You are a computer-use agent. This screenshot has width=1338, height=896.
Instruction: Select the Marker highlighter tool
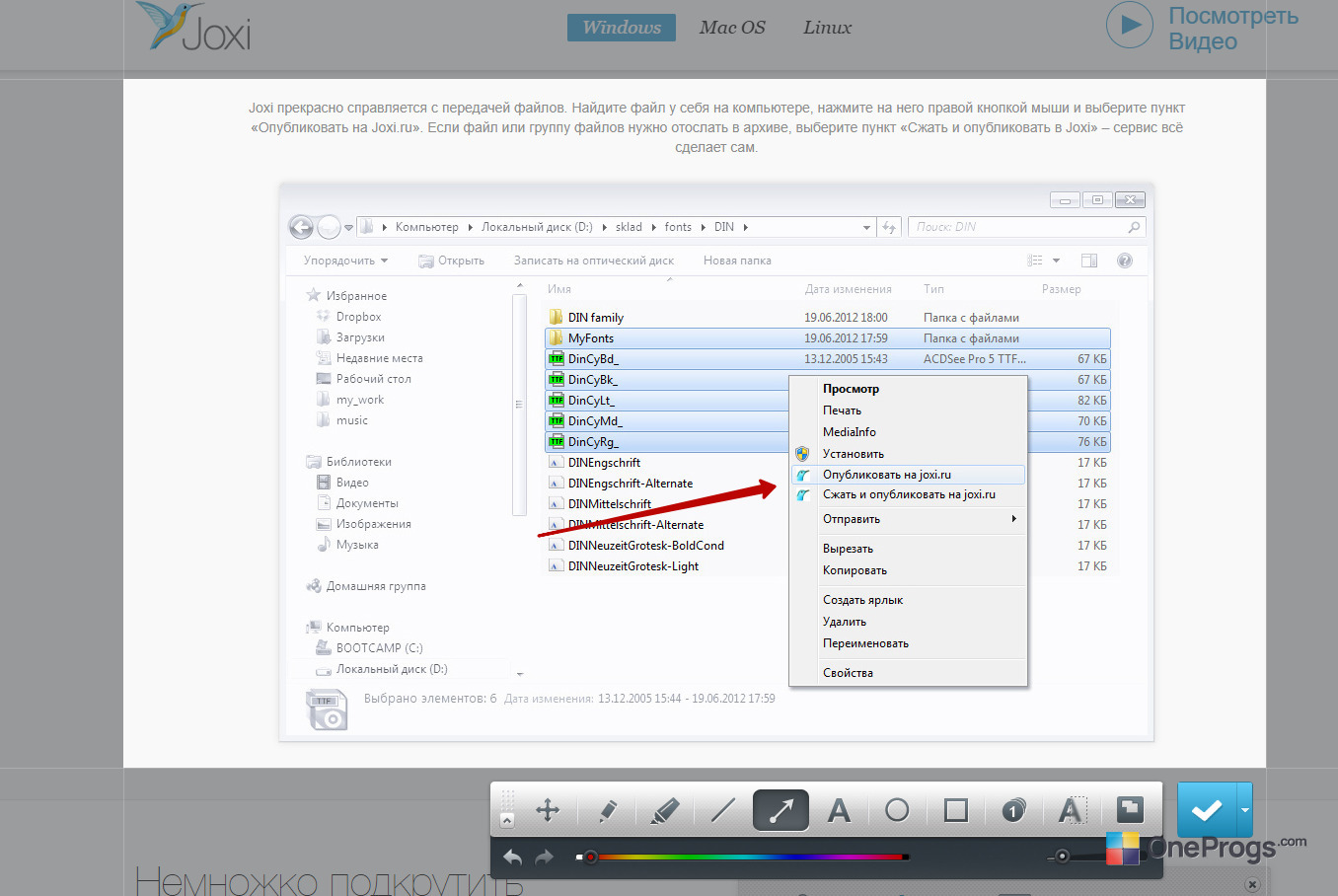[x=665, y=810]
